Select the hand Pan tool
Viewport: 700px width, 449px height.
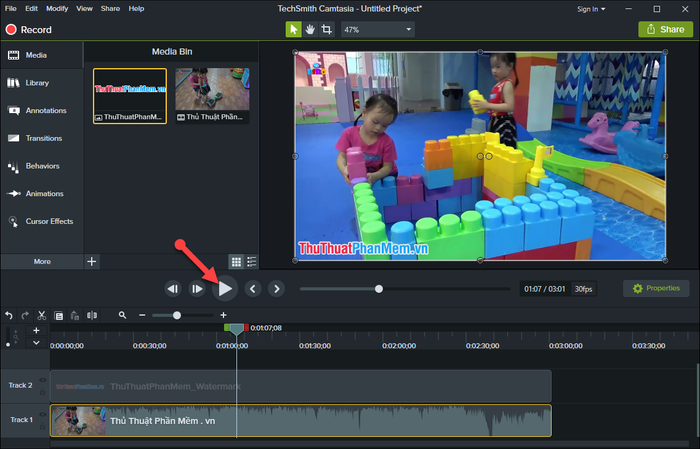(x=310, y=29)
